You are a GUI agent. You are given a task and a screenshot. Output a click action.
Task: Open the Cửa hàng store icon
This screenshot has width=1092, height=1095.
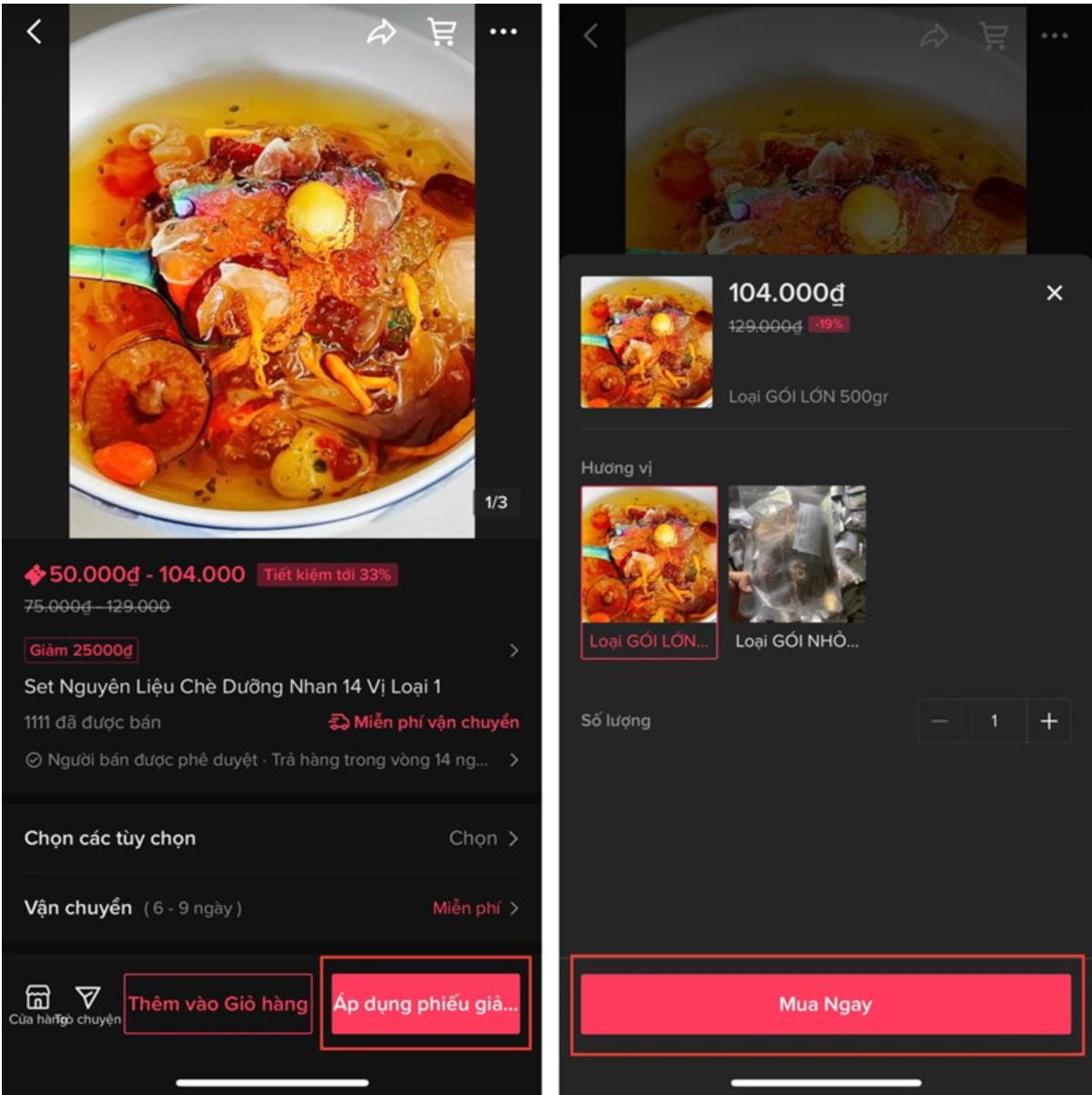click(x=37, y=1004)
